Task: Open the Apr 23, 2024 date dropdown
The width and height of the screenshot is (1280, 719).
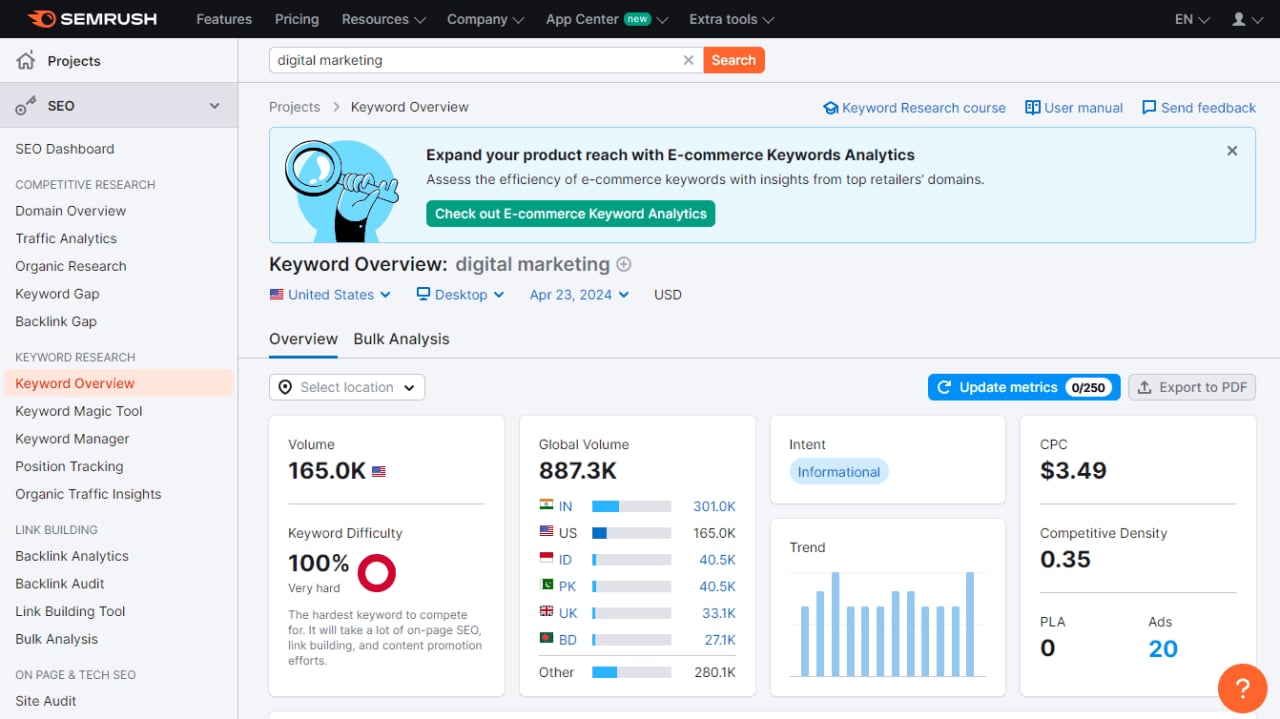Action: (579, 295)
